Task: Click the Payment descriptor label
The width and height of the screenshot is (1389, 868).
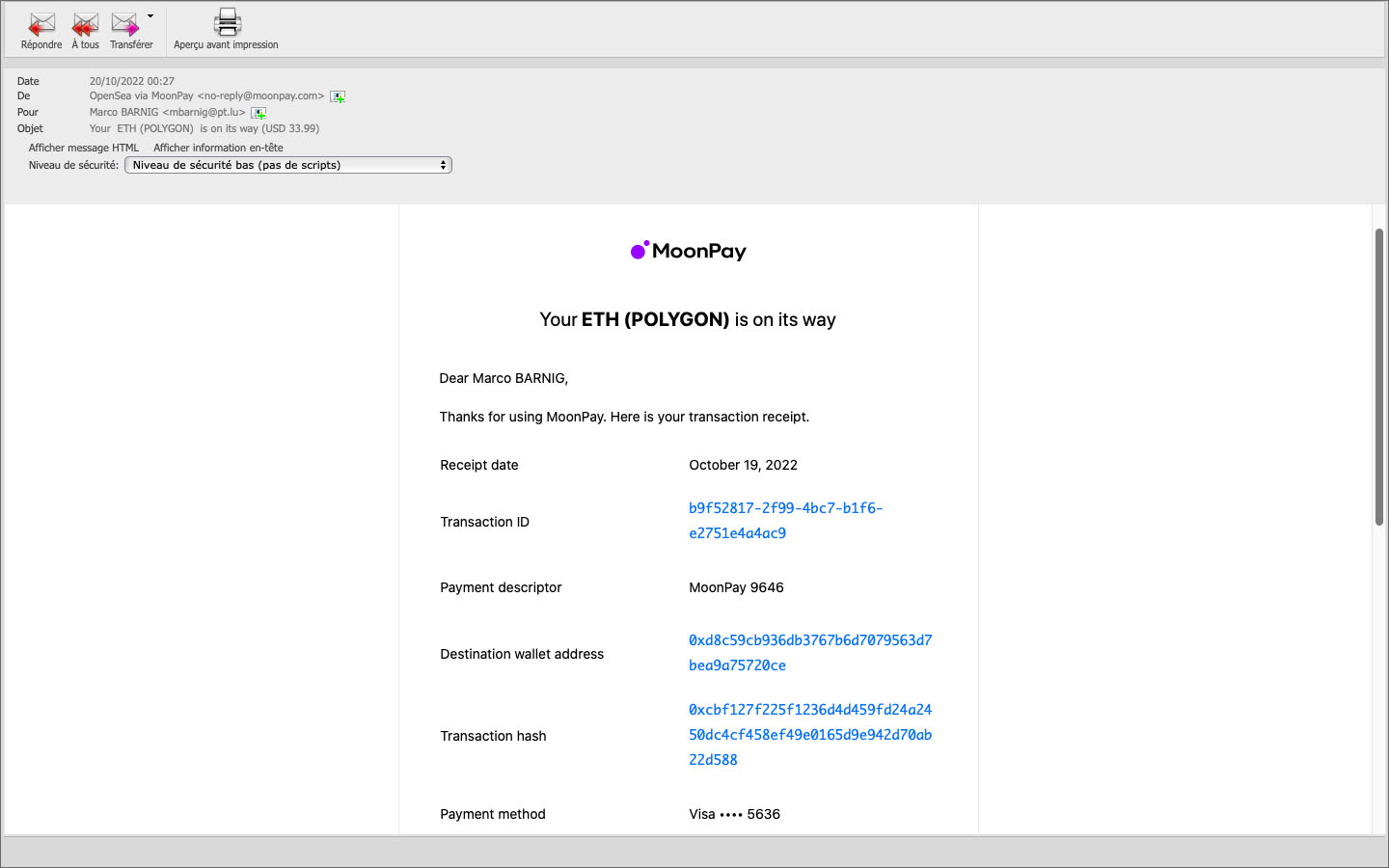Action: point(501,587)
